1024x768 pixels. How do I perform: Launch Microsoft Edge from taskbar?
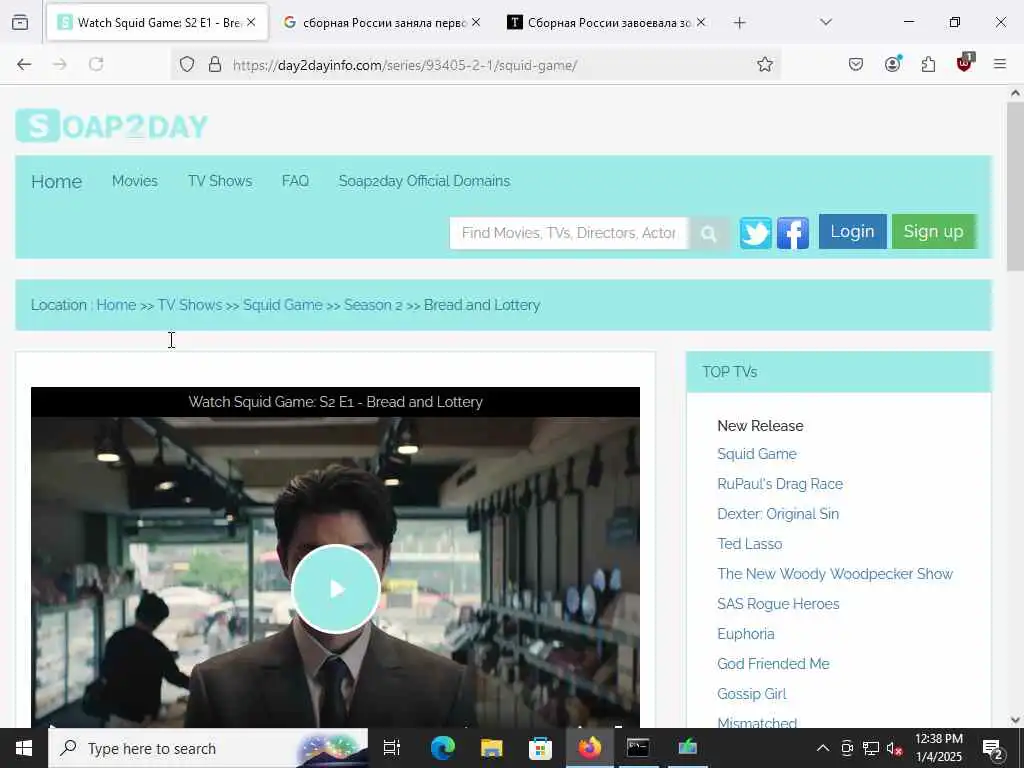click(x=443, y=748)
